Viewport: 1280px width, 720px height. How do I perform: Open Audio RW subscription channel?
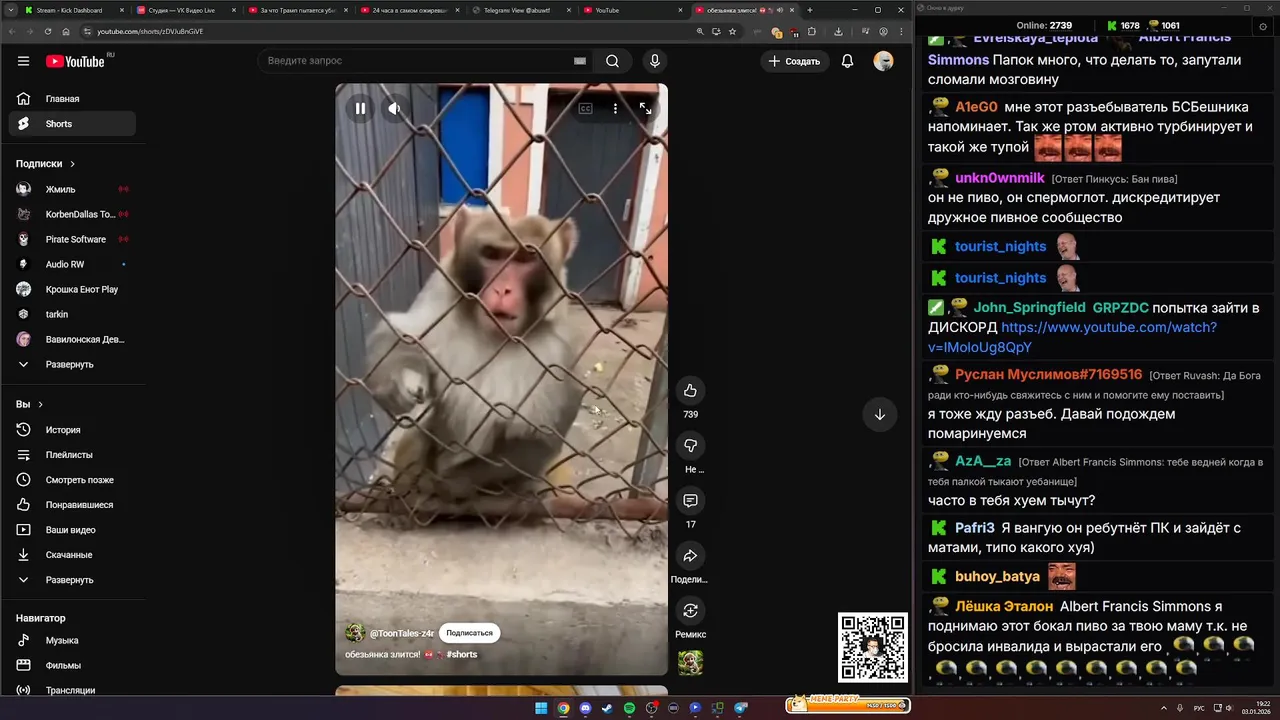72,264
